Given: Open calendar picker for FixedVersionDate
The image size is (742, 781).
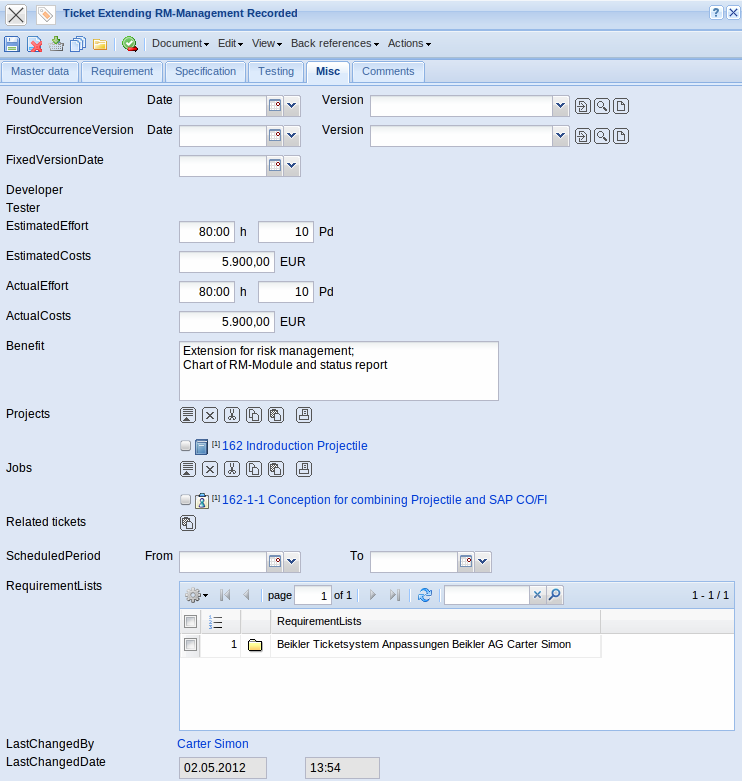Looking at the screenshot, I should (x=275, y=166).
